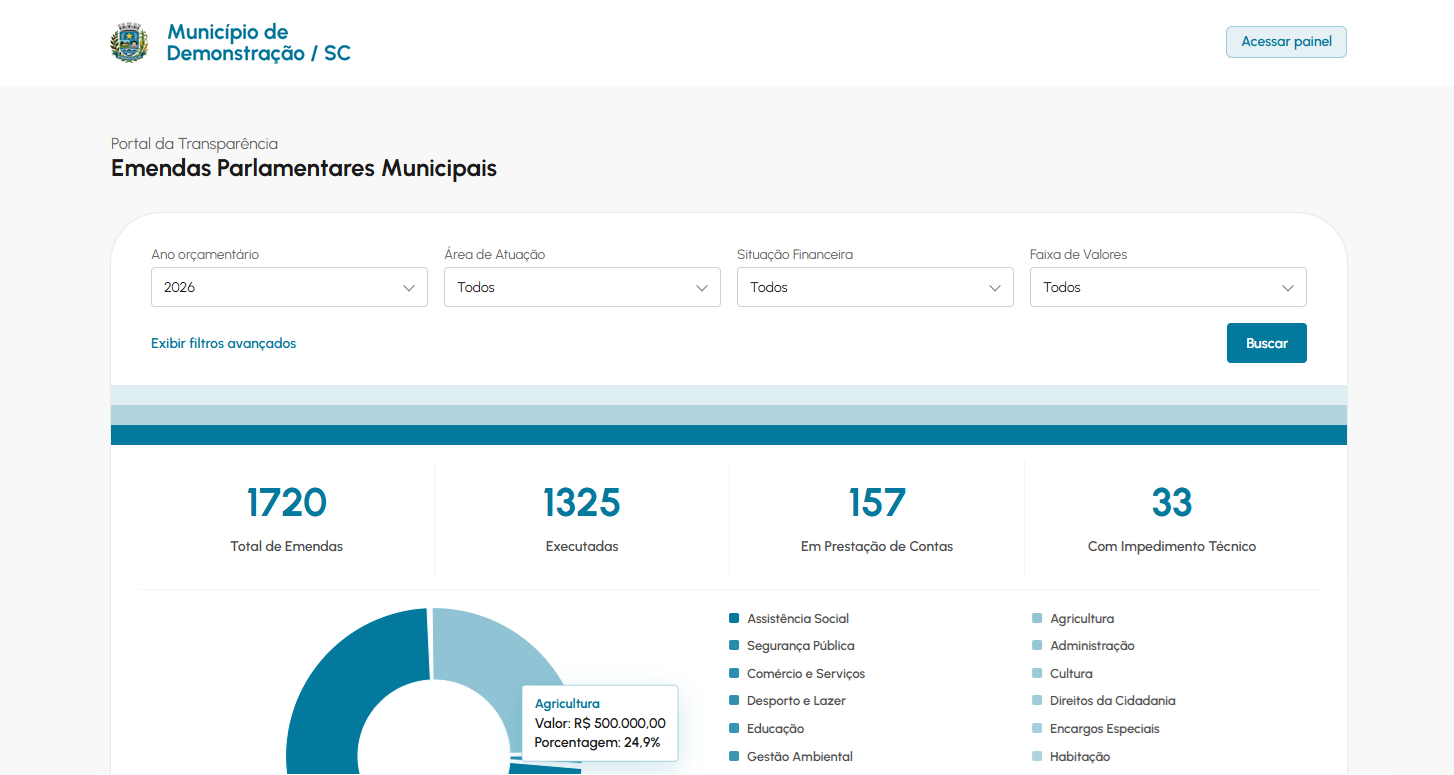
Task: Toggle the Habitação legend swatch
Action: tap(1037, 757)
